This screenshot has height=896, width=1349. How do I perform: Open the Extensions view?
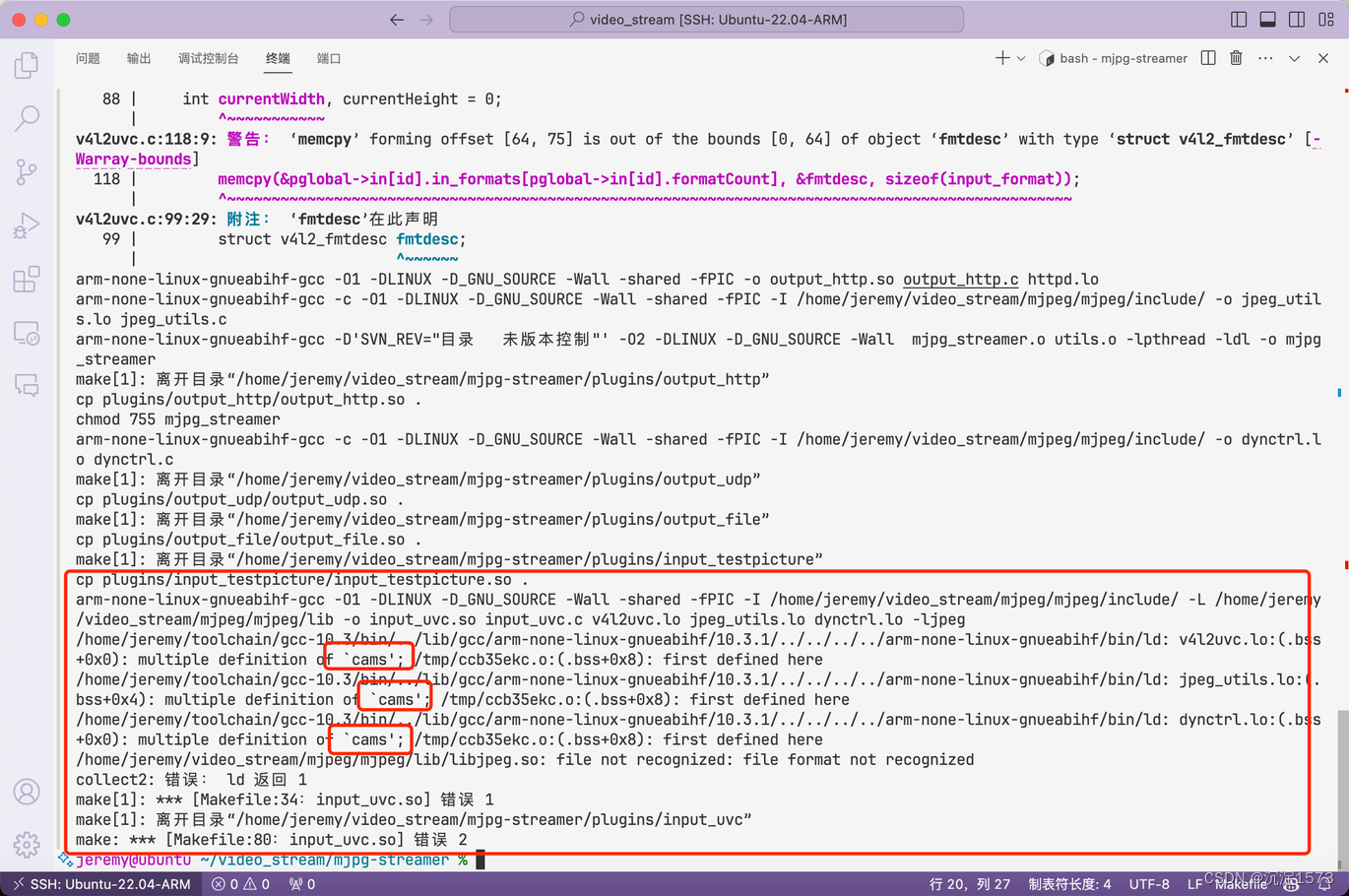[27, 280]
